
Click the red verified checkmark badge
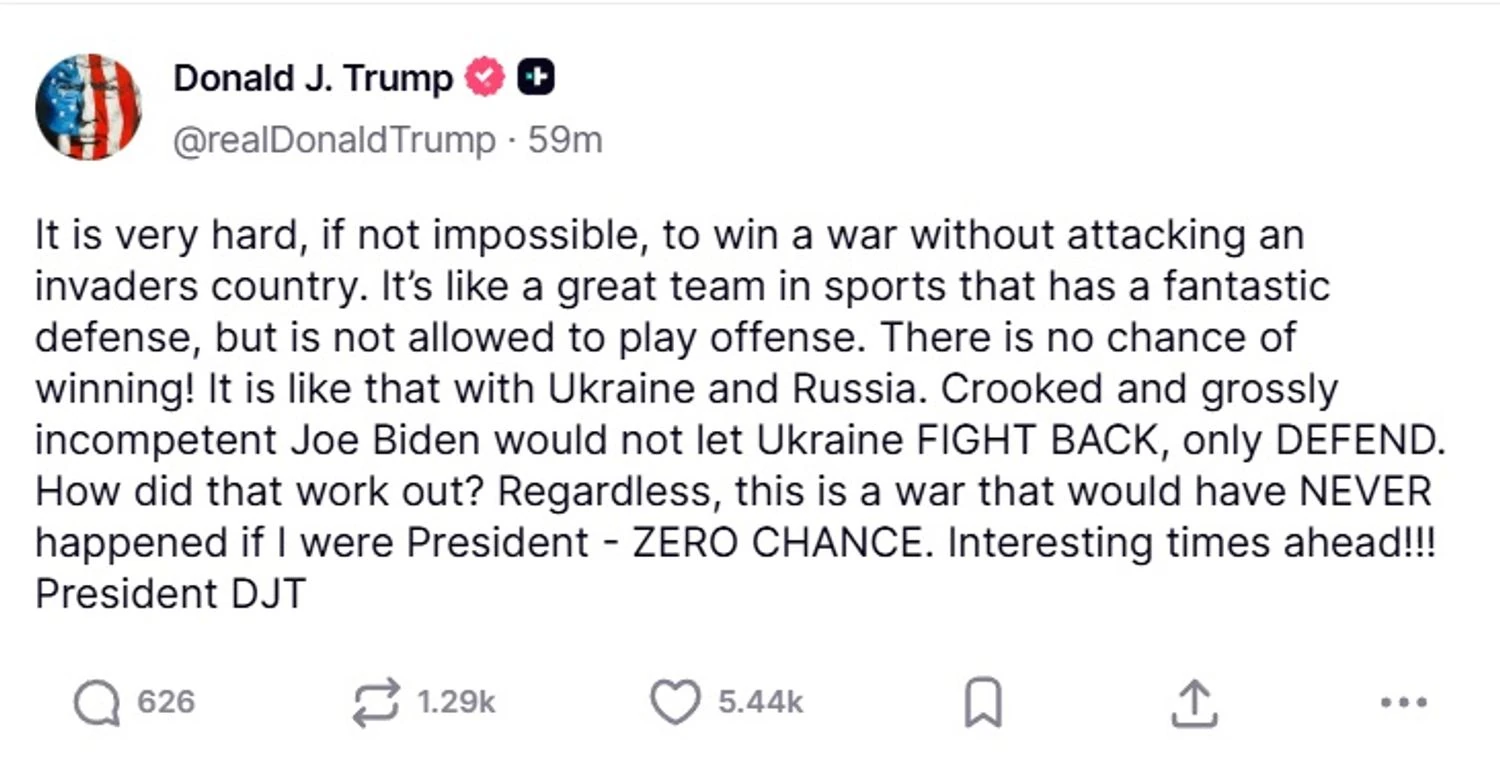coord(487,78)
